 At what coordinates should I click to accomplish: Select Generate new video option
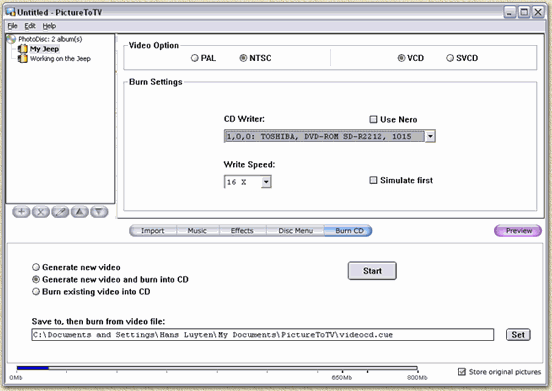coord(36,267)
